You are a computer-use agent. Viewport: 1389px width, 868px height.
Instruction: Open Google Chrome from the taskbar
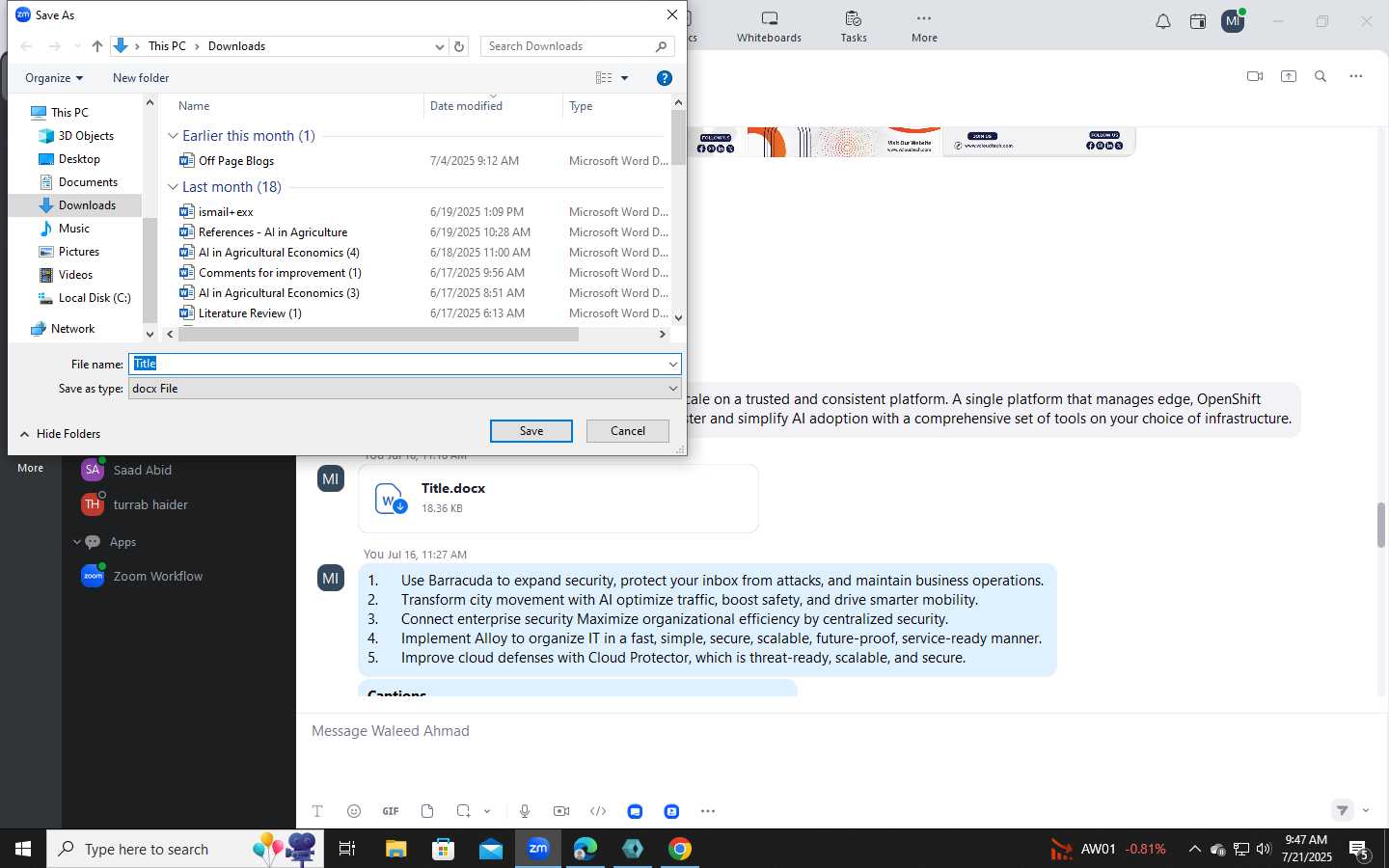click(x=680, y=849)
